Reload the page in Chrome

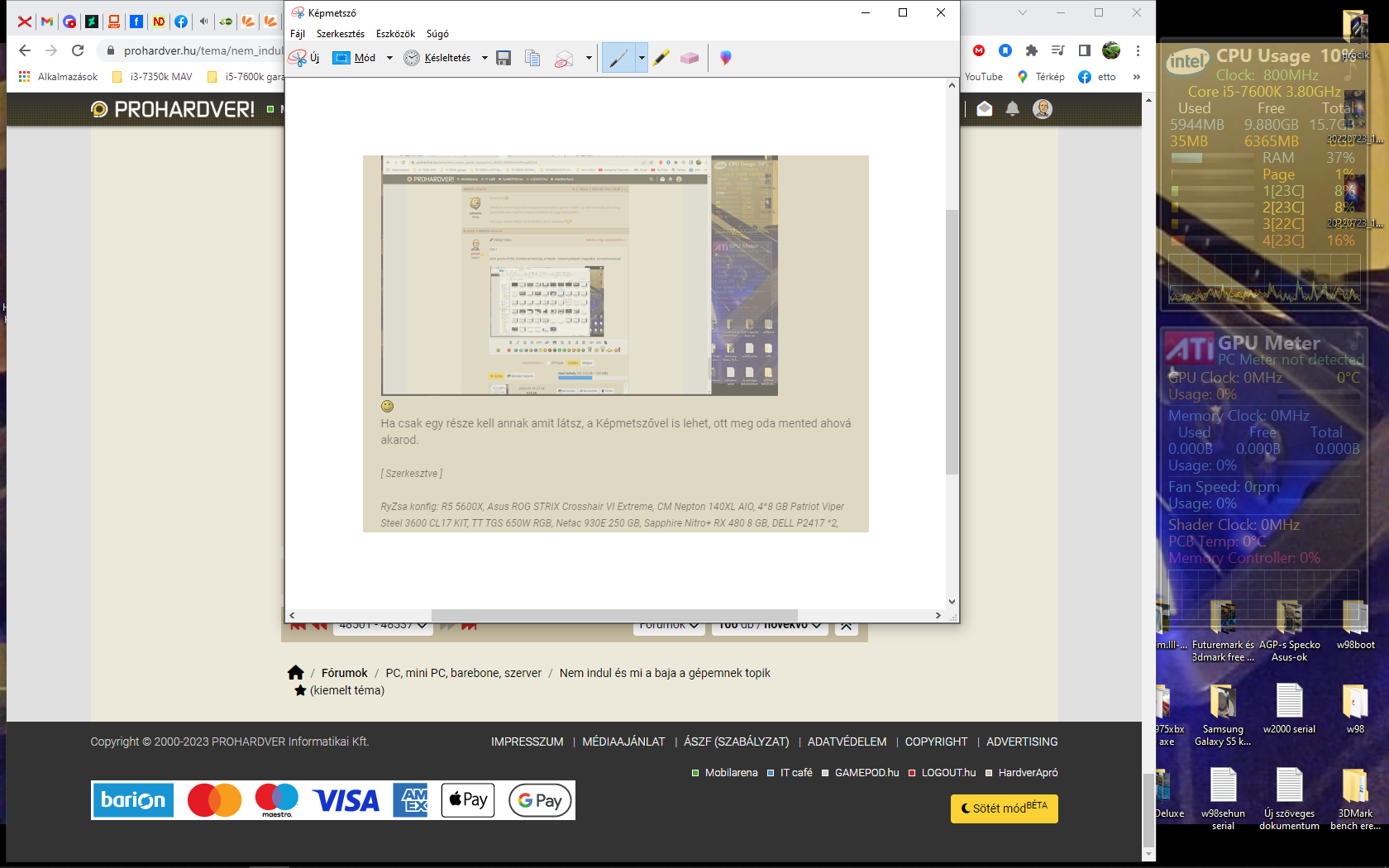[x=78, y=50]
